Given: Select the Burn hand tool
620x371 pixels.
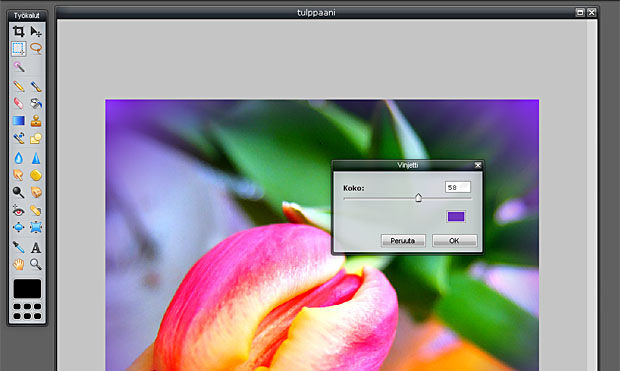Looking at the screenshot, I should (36, 192).
